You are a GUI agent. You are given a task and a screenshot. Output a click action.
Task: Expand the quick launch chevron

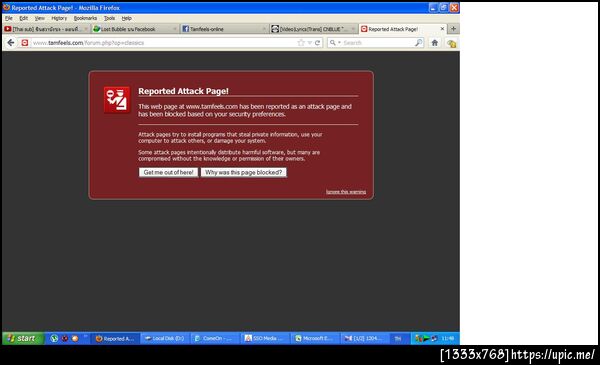(85, 337)
